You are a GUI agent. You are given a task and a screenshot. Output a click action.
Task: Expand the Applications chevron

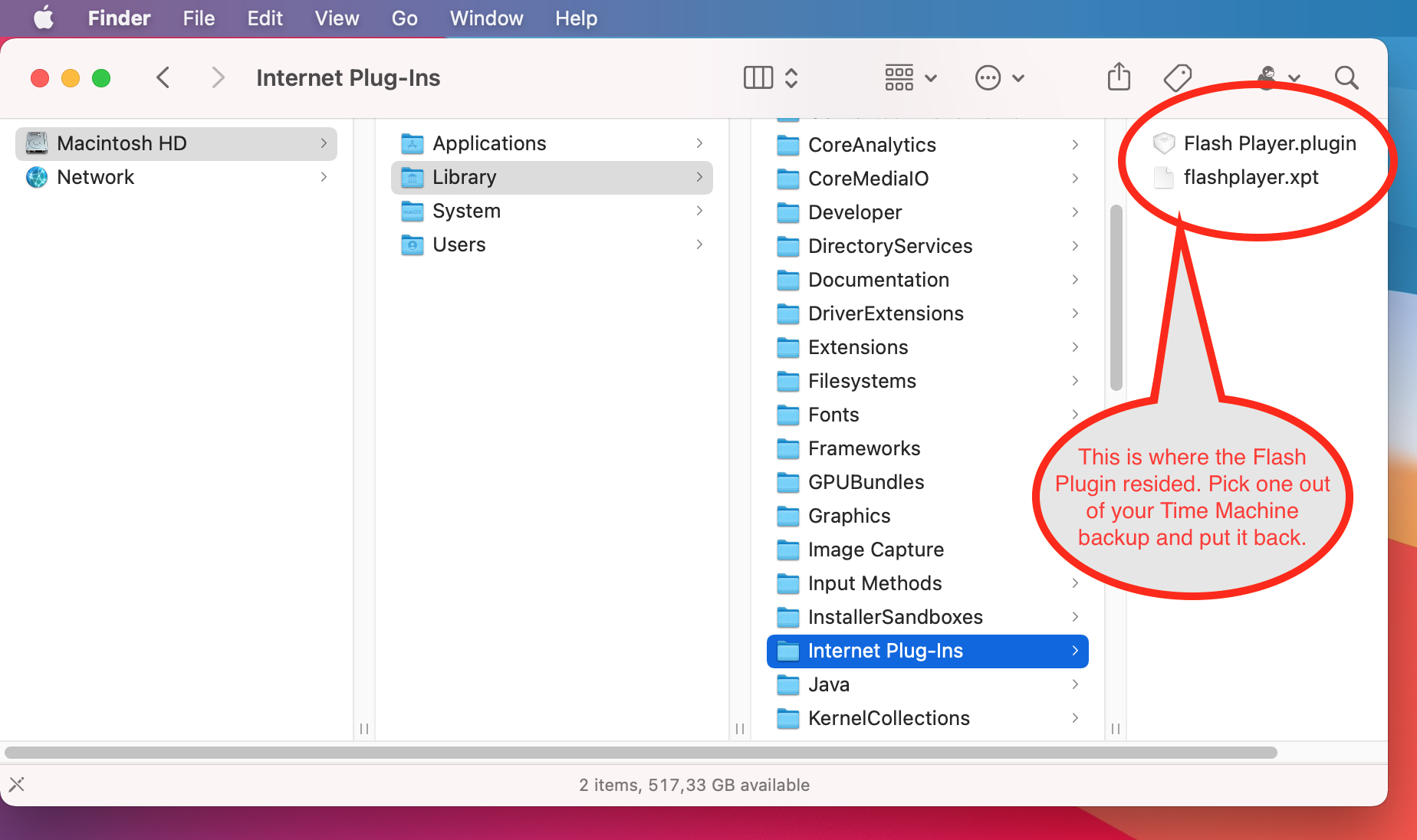click(699, 143)
